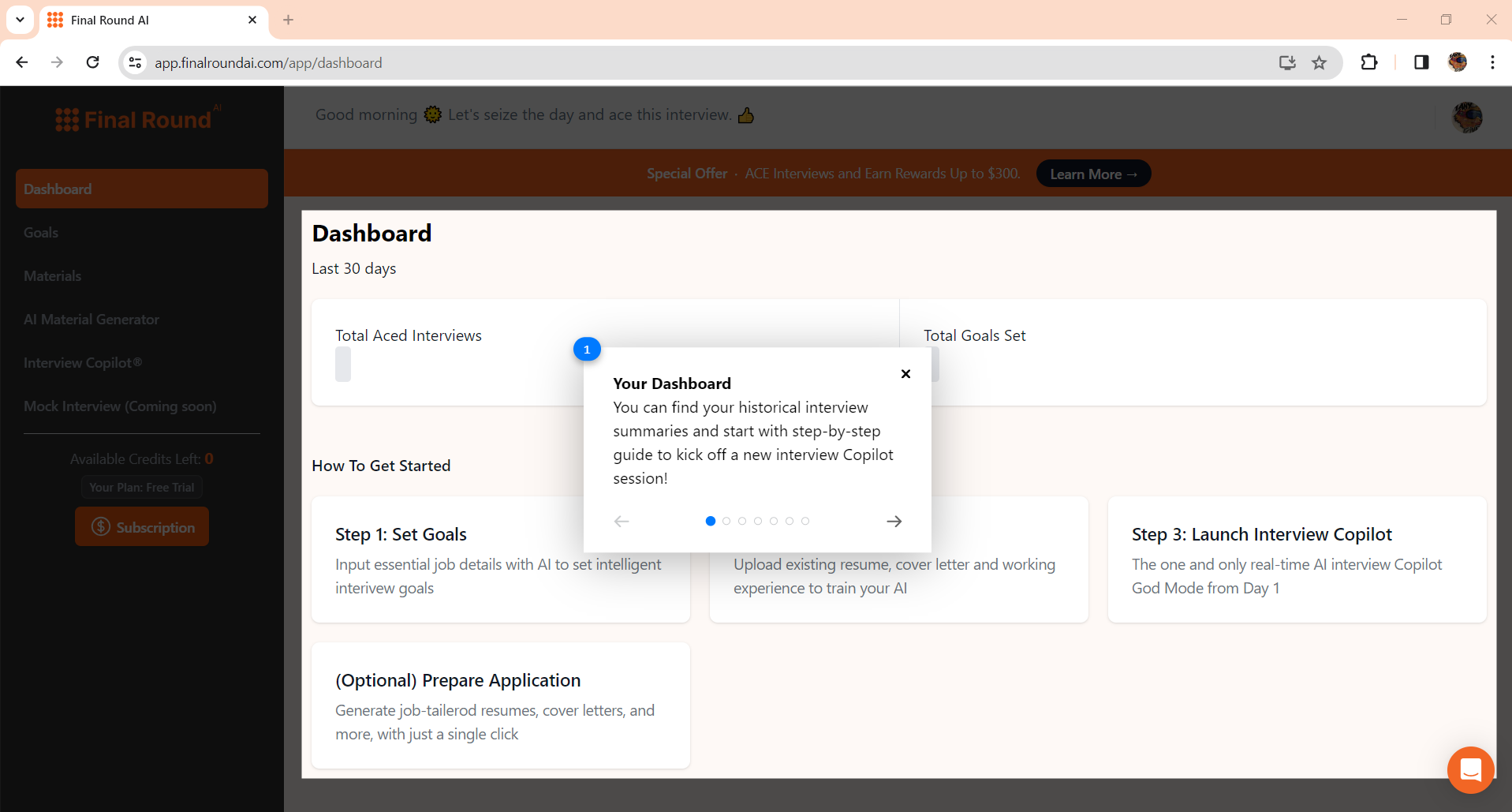Bookmark the page using the star icon

(1319, 62)
